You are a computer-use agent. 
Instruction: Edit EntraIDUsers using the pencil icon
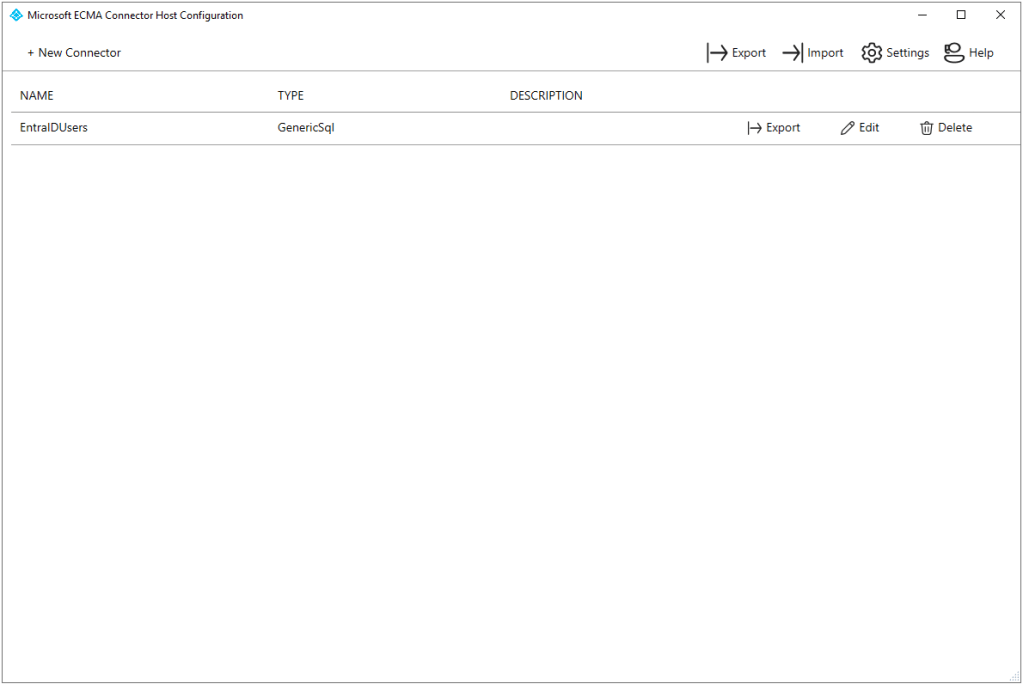[848, 128]
